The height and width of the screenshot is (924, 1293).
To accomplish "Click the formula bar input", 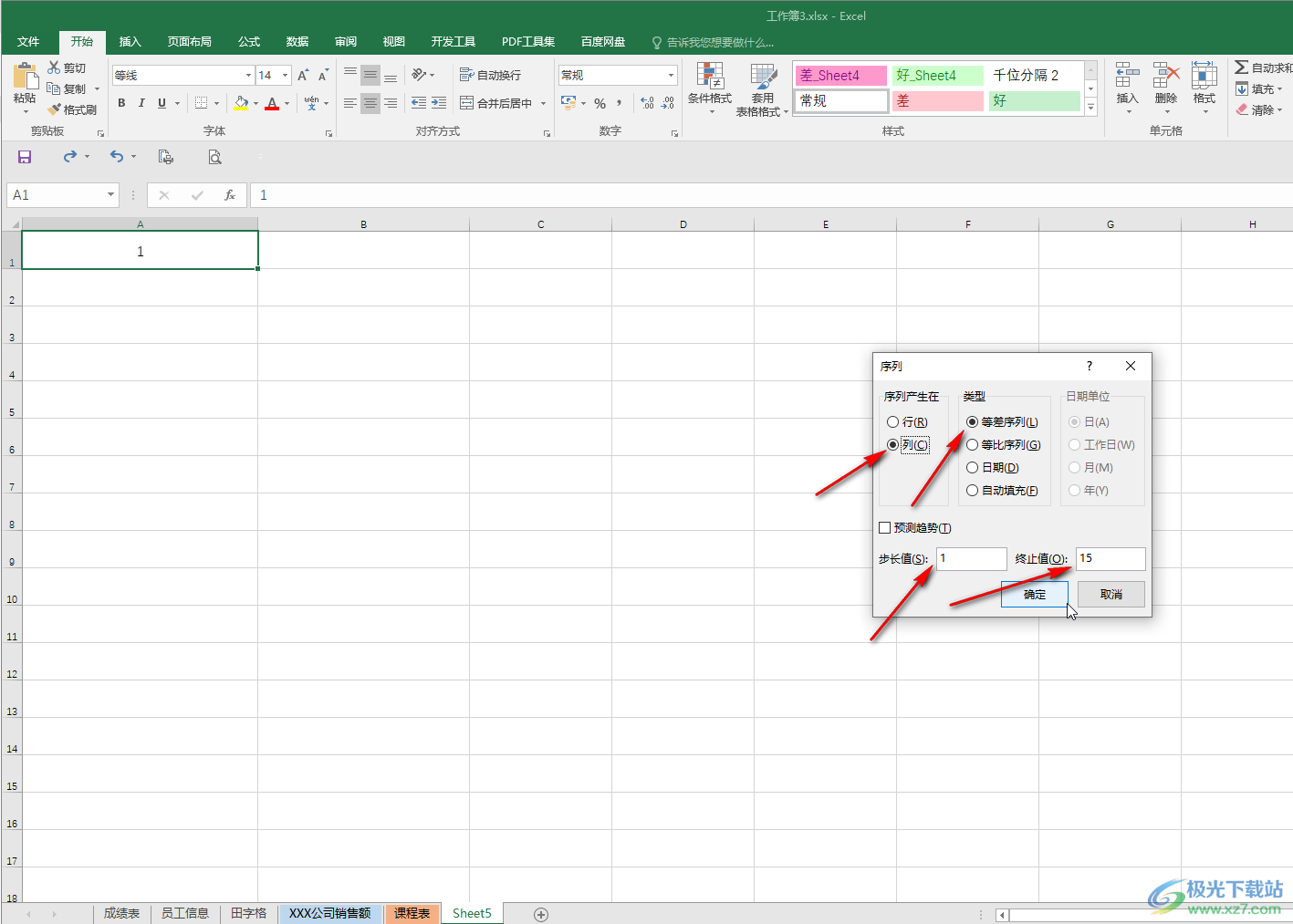I will tap(771, 195).
